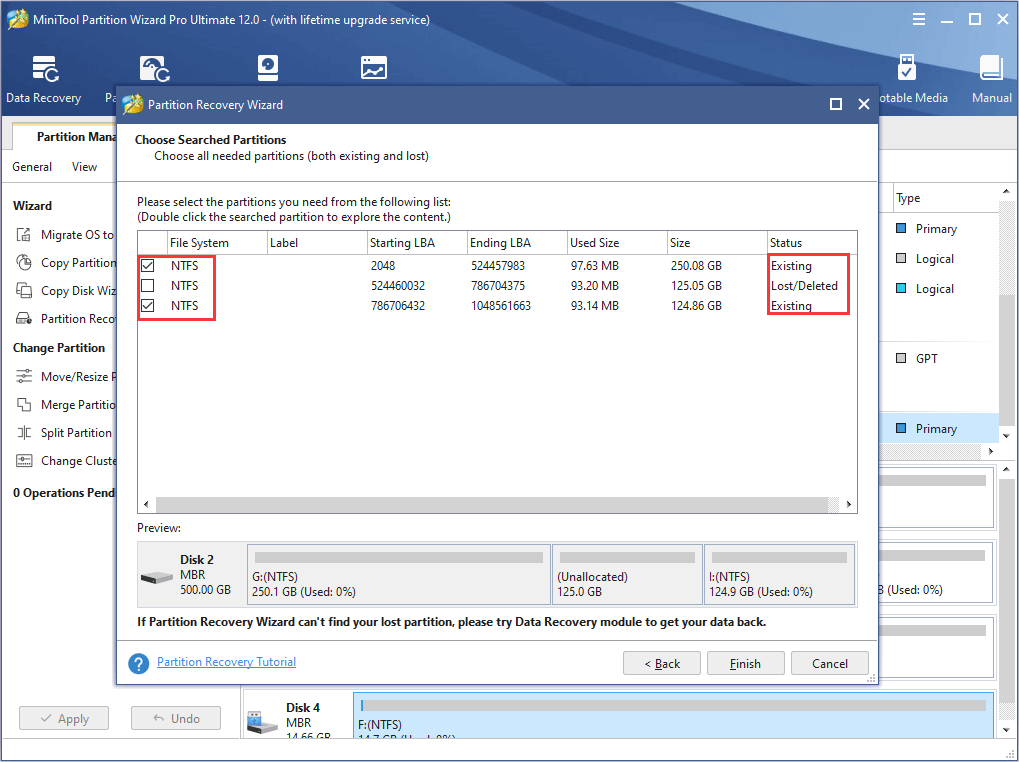The height and width of the screenshot is (762, 1019).
Task: Click the partition list horizontal scrollbar
Action: pos(493,505)
